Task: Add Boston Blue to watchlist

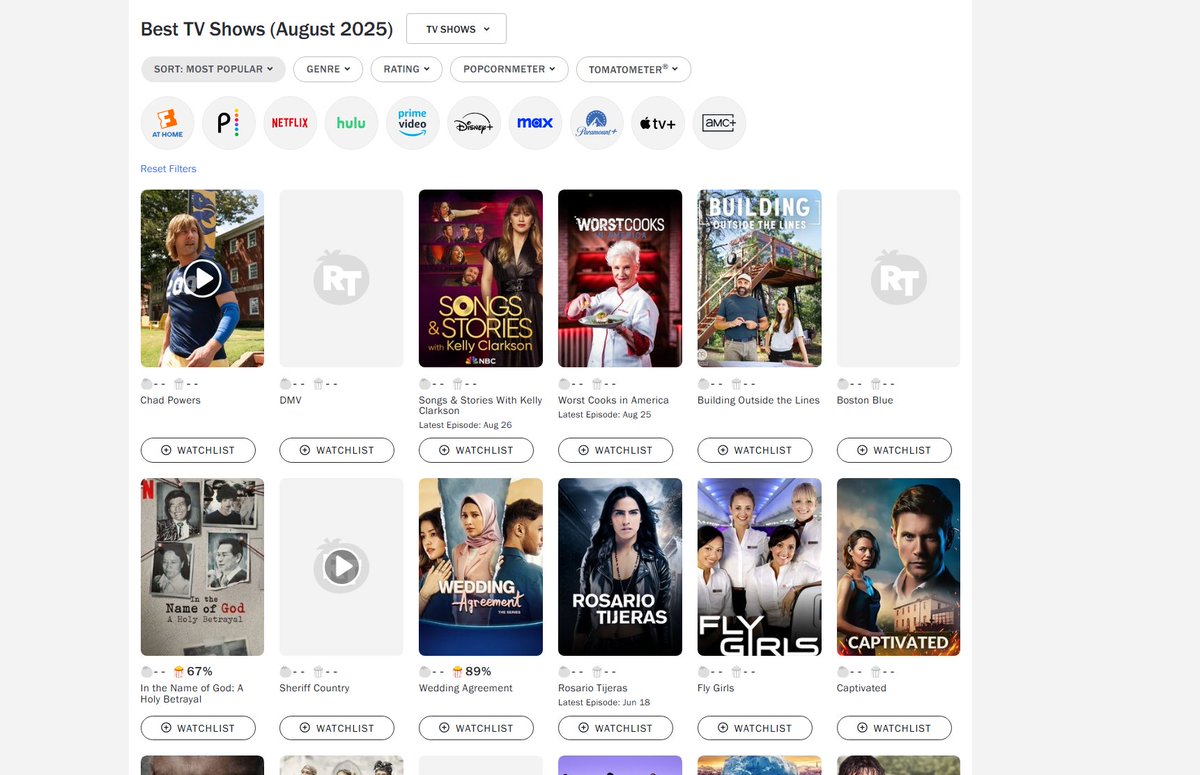Action: (x=894, y=450)
